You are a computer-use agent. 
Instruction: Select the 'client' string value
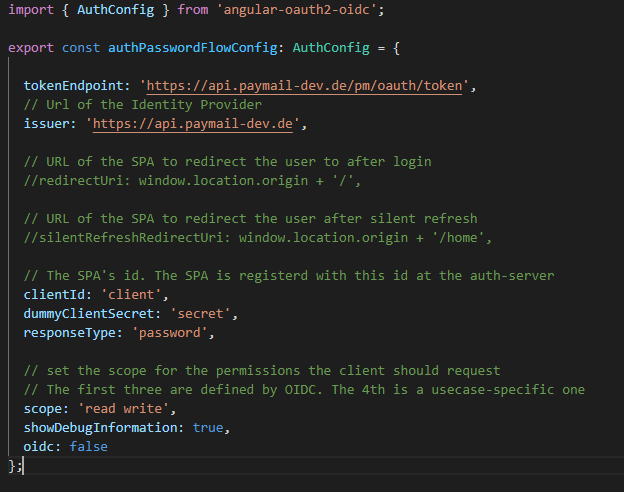[131, 295]
